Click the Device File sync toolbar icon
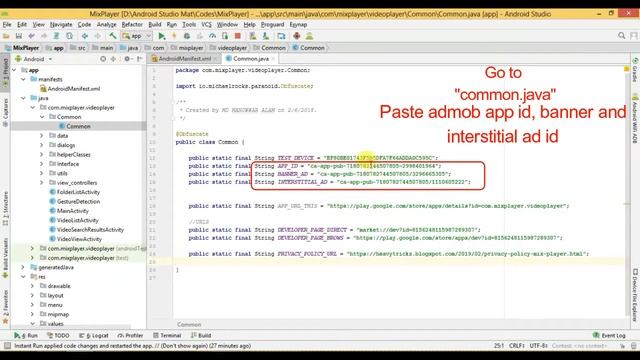The height and width of the screenshot is (360, 640). 281,36
